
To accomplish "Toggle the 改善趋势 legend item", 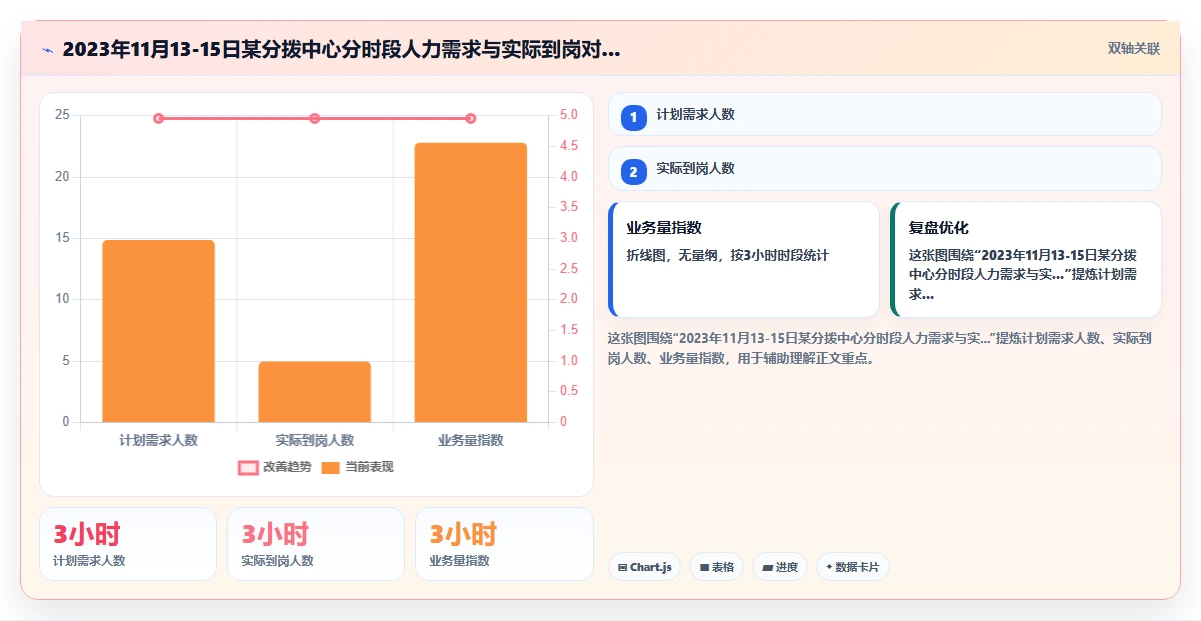I will pos(275,467).
